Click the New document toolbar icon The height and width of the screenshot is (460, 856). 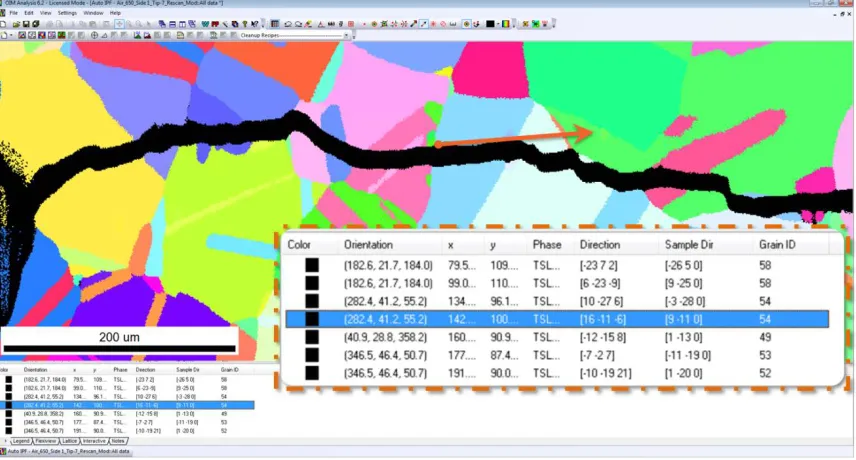(x=3, y=24)
